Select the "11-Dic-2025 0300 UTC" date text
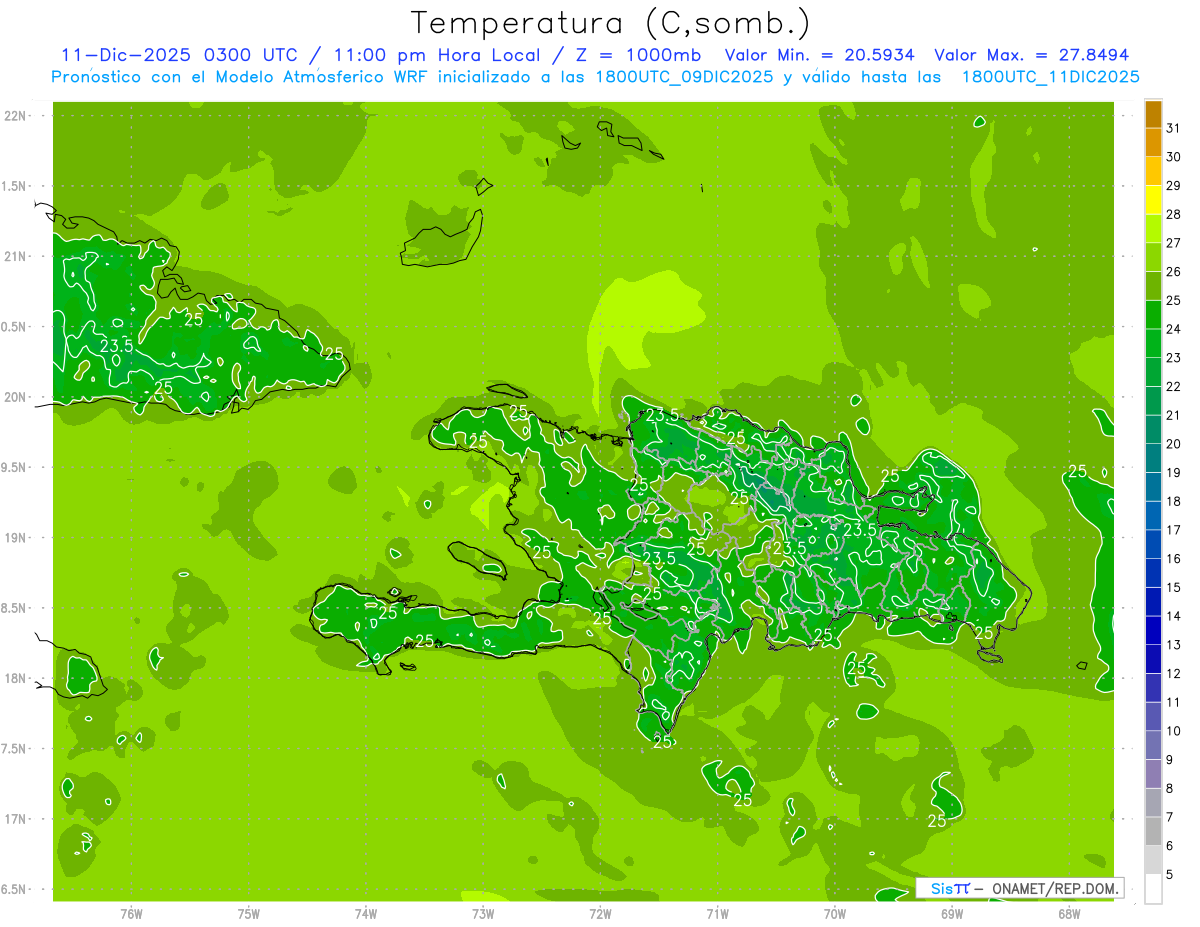This screenshot has width=1200, height=927. point(179,55)
